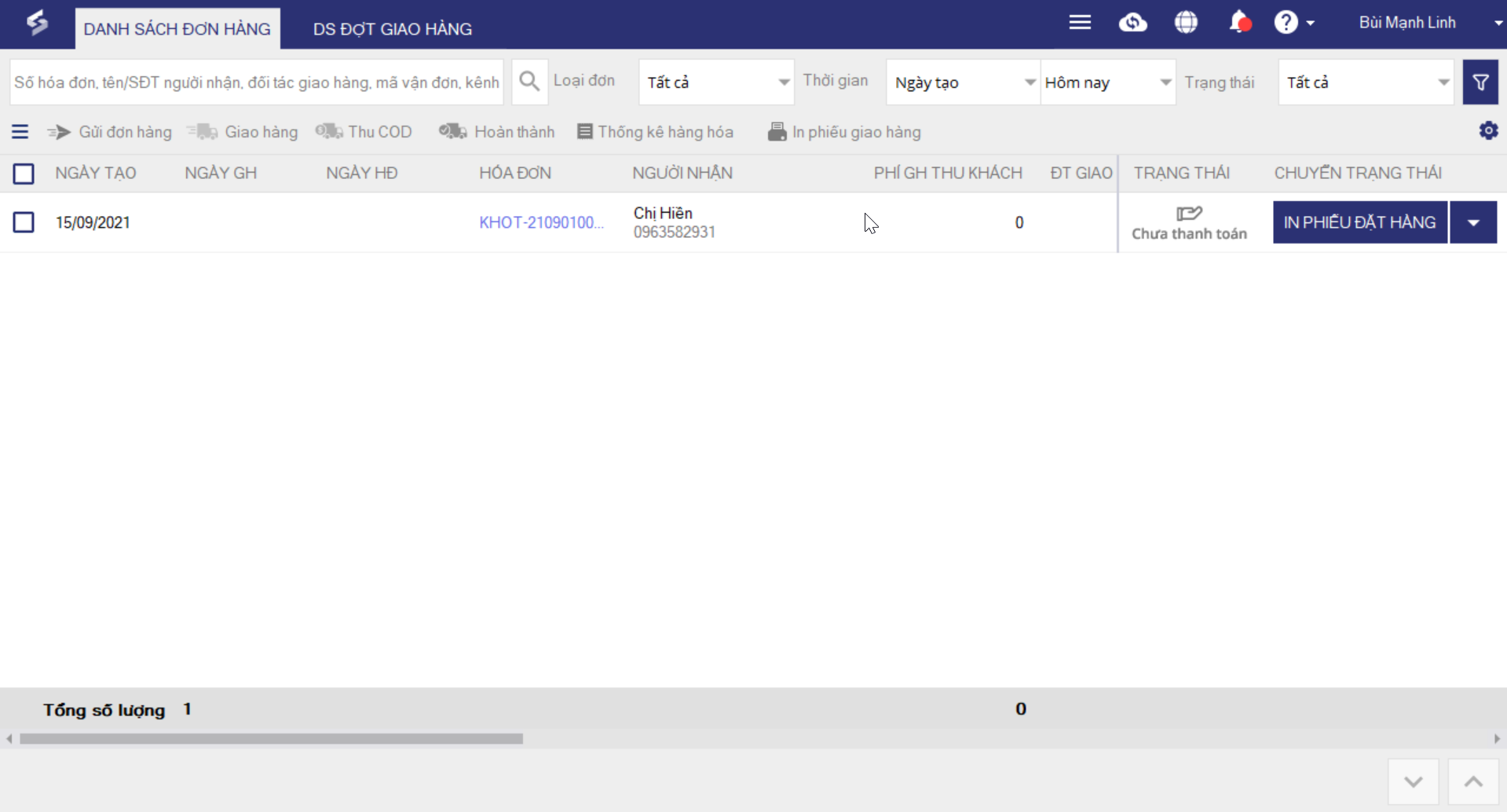
Task: Click the date cell 15/09/2021
Action: point(93,222)
